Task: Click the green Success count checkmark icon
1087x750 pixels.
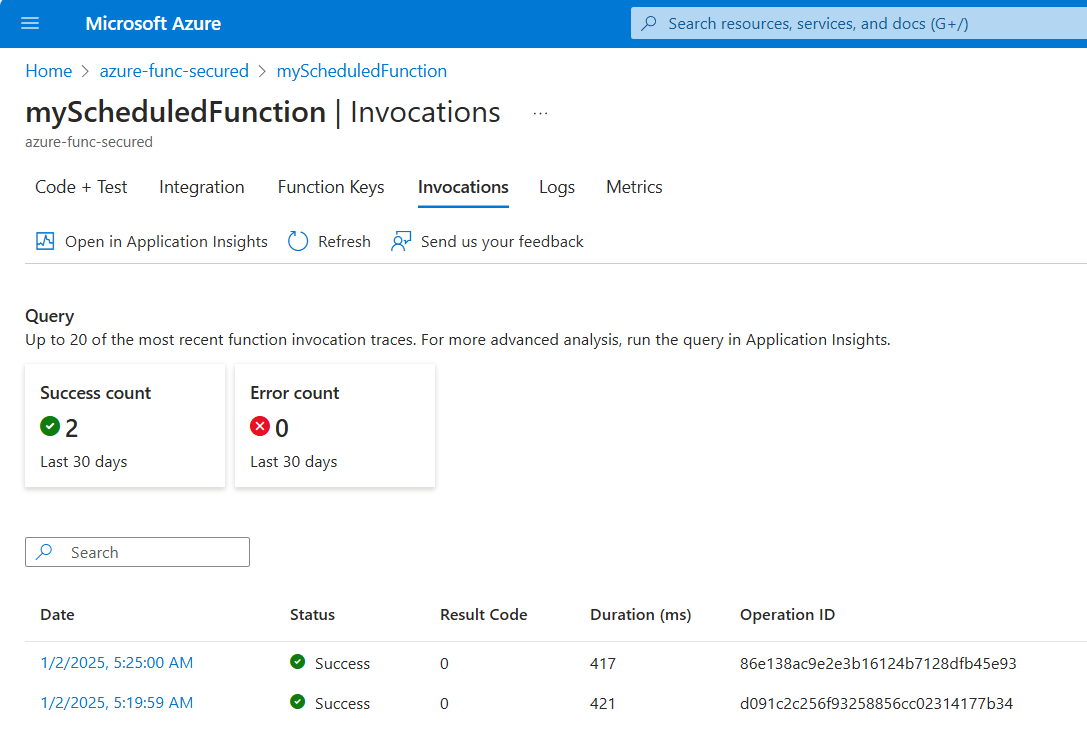Action: coord(50,427)
